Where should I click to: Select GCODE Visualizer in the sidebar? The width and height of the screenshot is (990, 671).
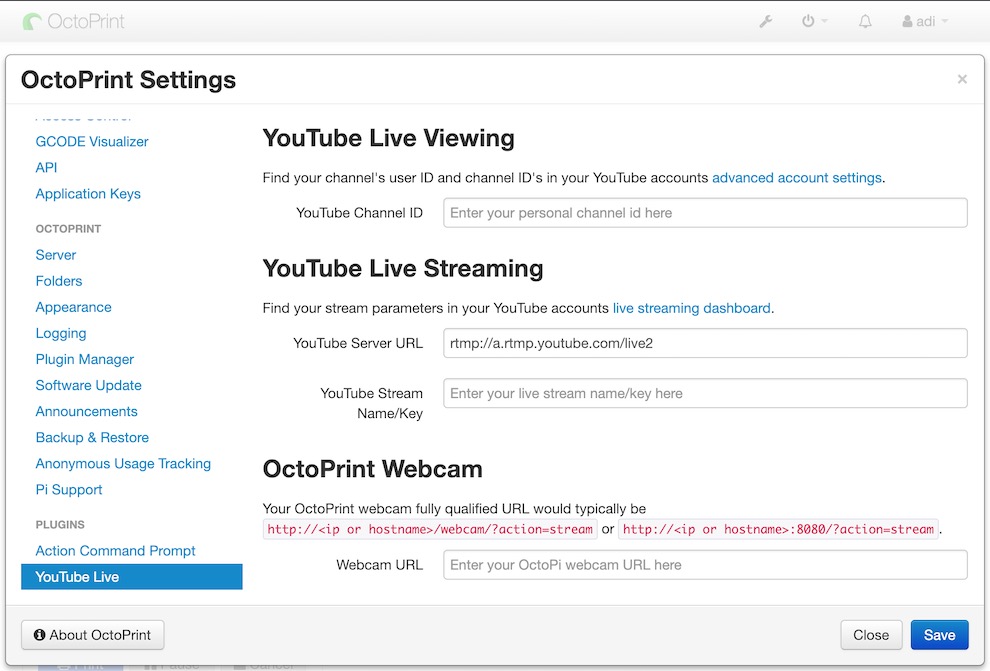pyautogui.click(x=92, y=141)
